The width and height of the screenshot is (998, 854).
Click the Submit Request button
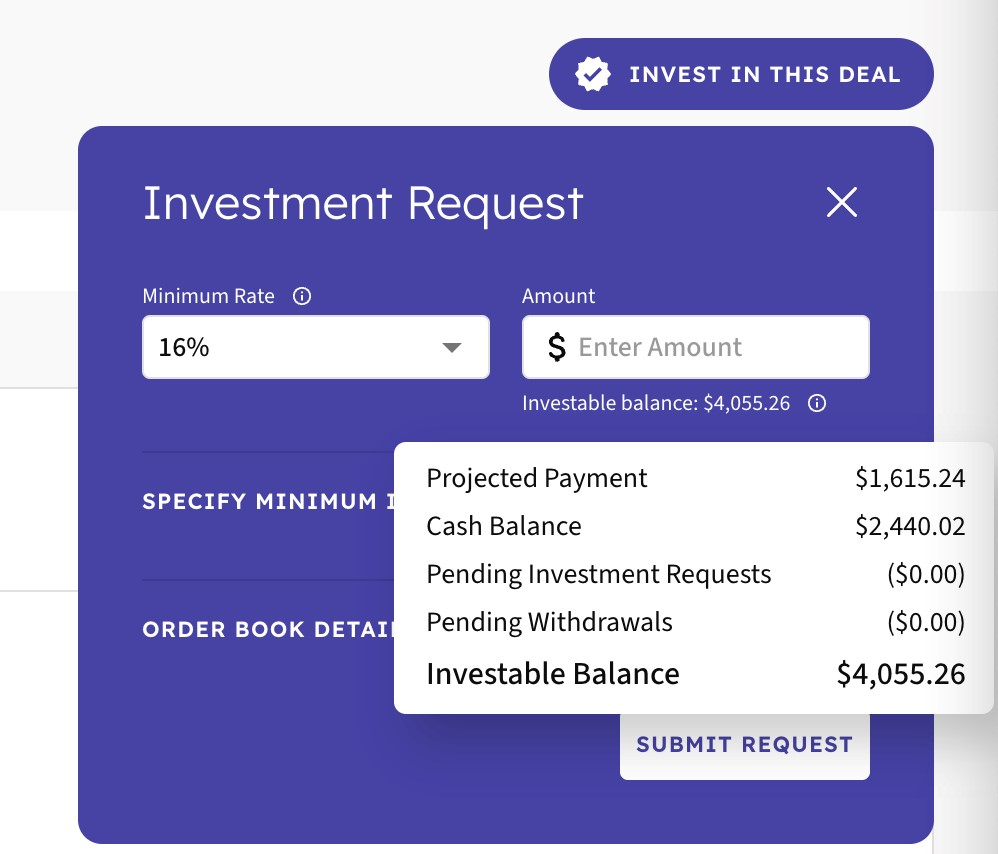click(745, 745)
